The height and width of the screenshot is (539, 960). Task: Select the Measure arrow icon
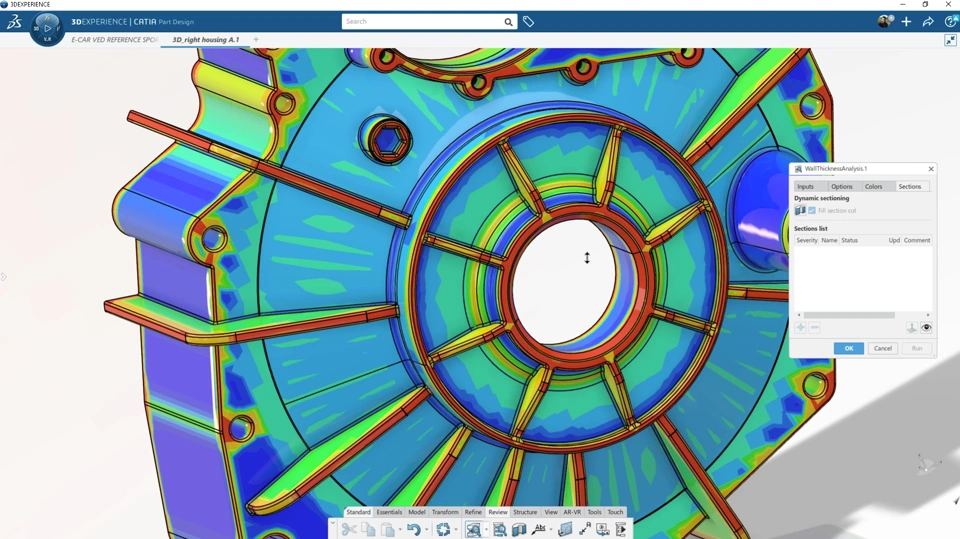pyautogui.click(x=585, y=529)
